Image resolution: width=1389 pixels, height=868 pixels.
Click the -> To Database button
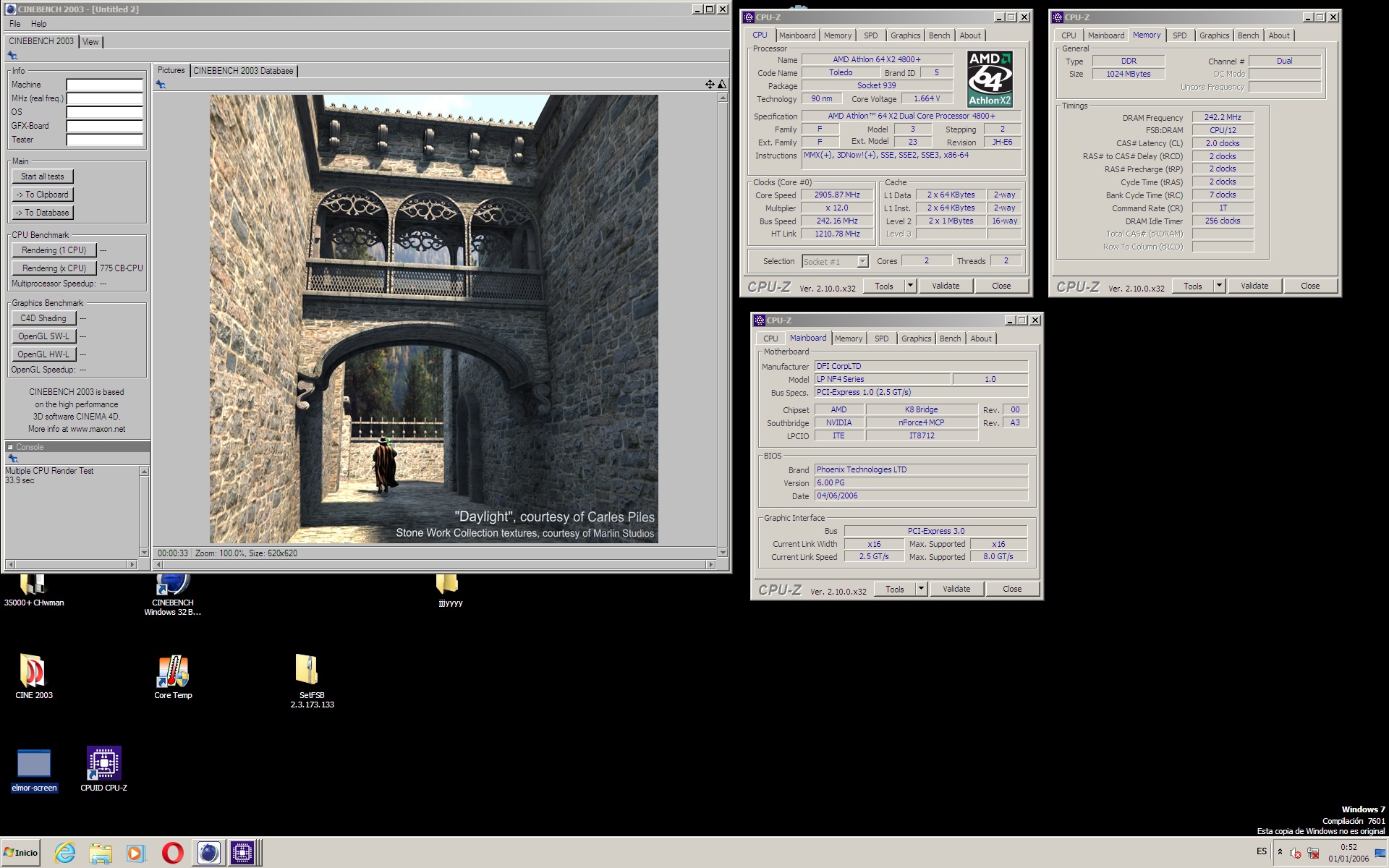tap(42, 213)
